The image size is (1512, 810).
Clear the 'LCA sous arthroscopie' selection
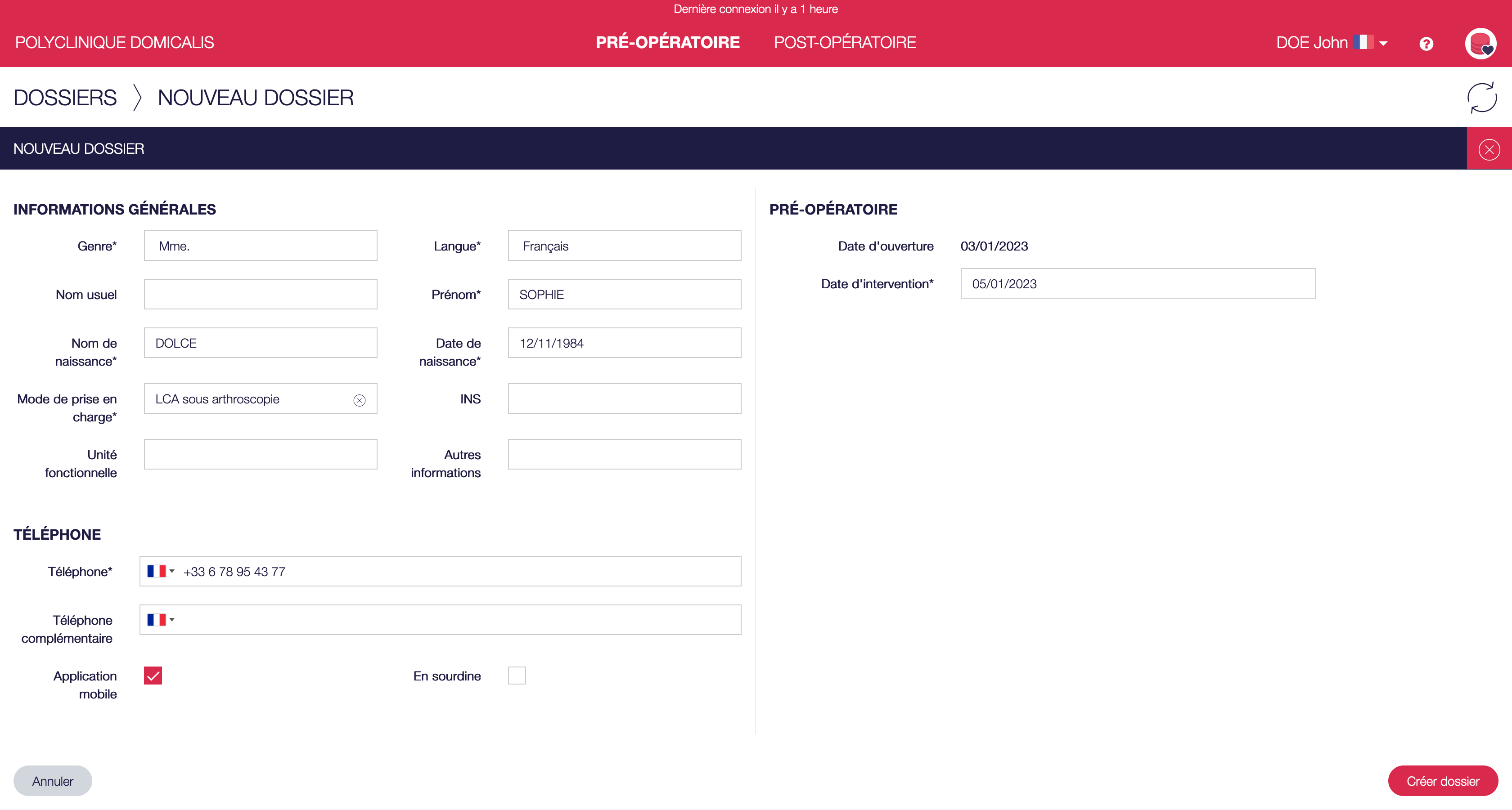point(360,400)
